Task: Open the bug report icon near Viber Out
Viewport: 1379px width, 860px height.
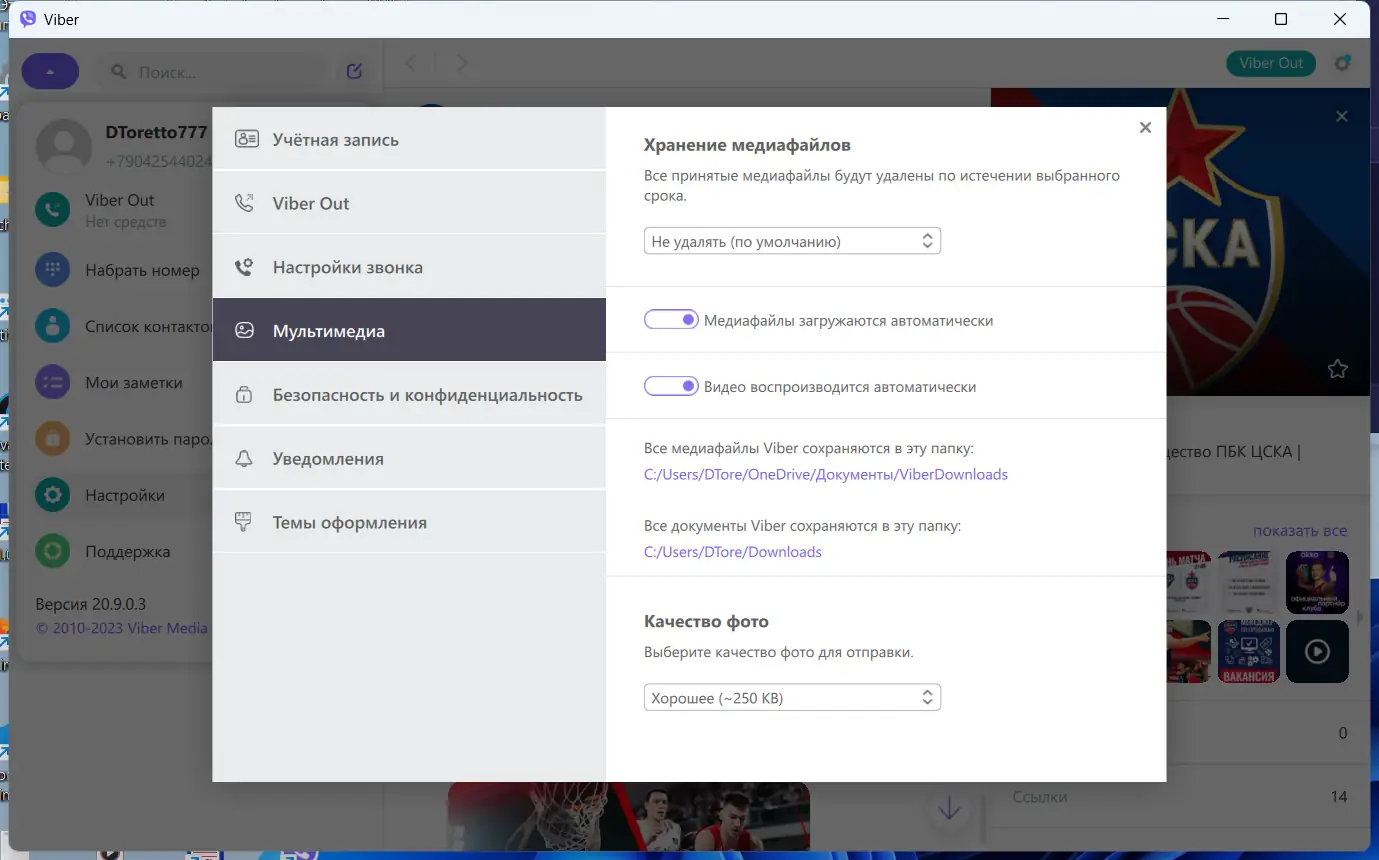Action: [1343, 63]
